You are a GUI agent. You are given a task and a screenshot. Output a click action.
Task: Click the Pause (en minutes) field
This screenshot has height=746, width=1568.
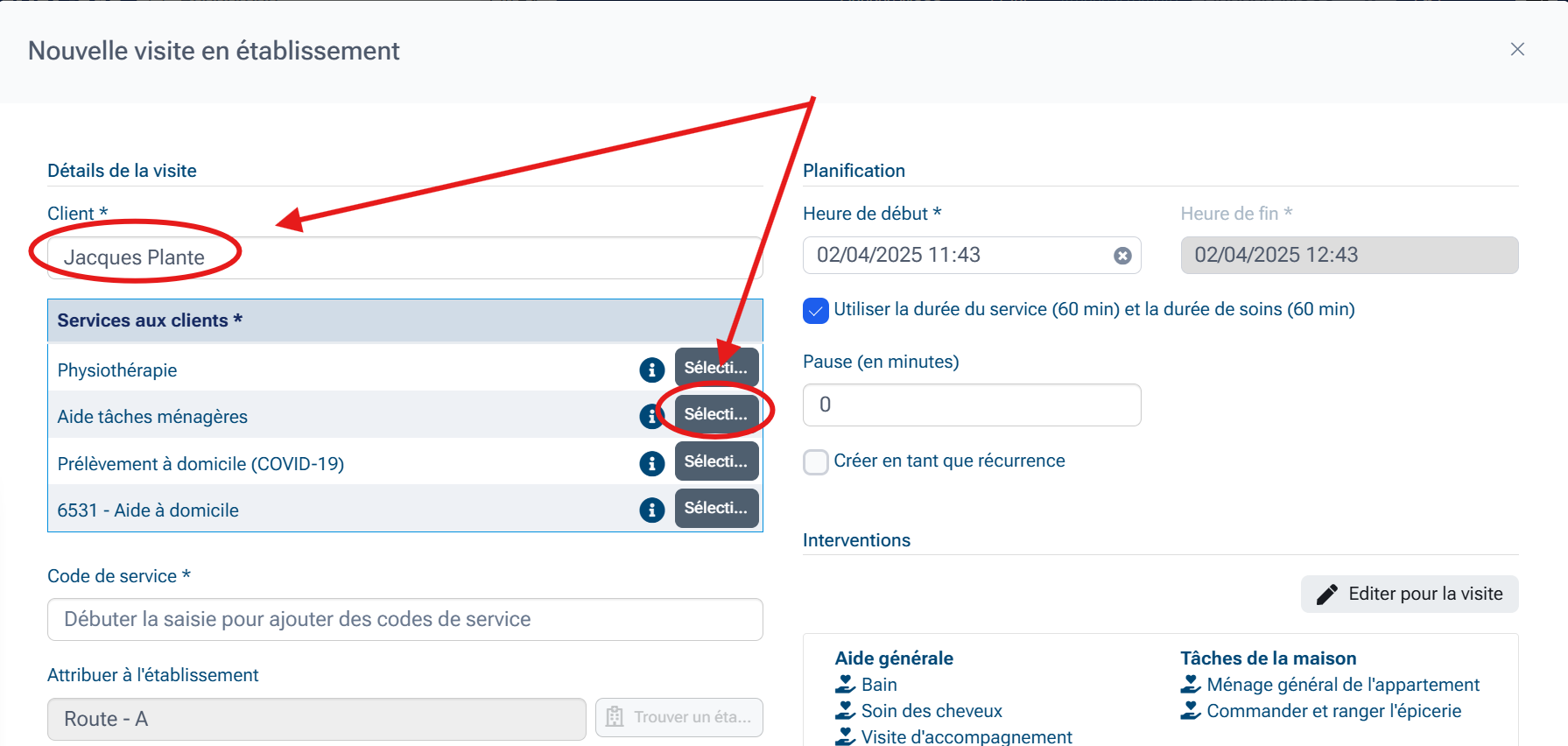(971, 405)
